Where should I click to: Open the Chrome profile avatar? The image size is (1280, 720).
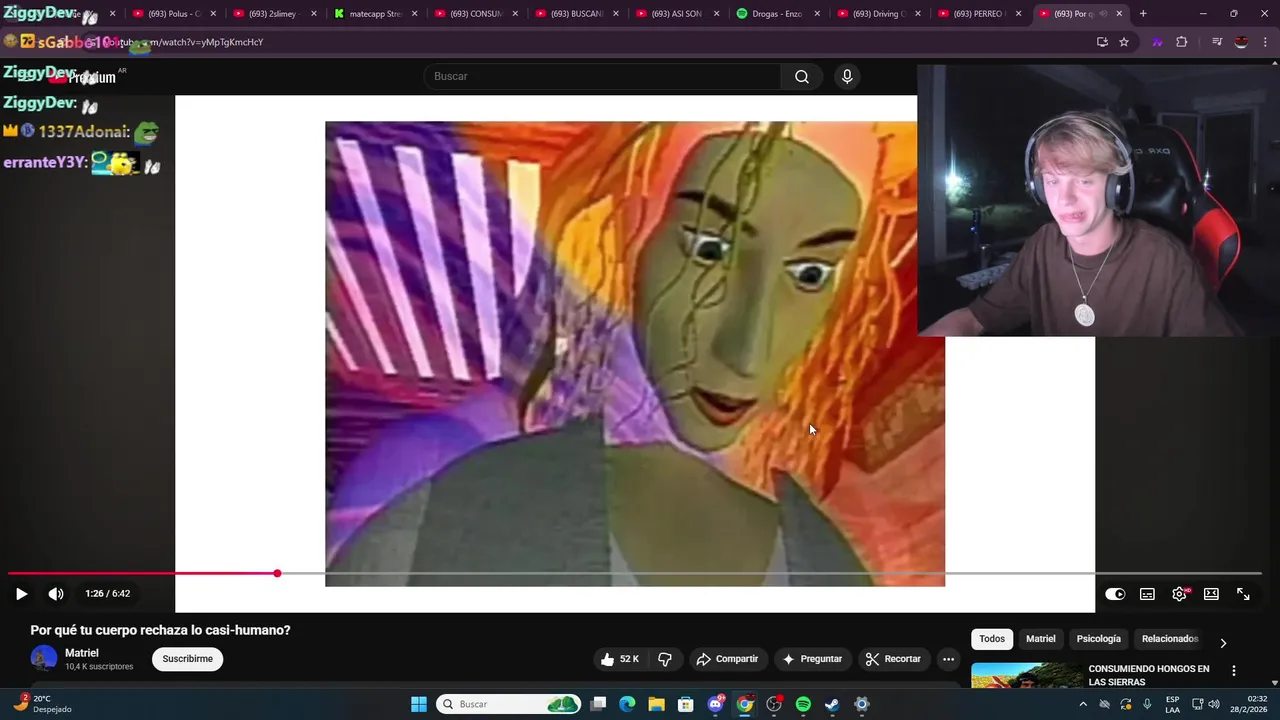(1241, 42)
